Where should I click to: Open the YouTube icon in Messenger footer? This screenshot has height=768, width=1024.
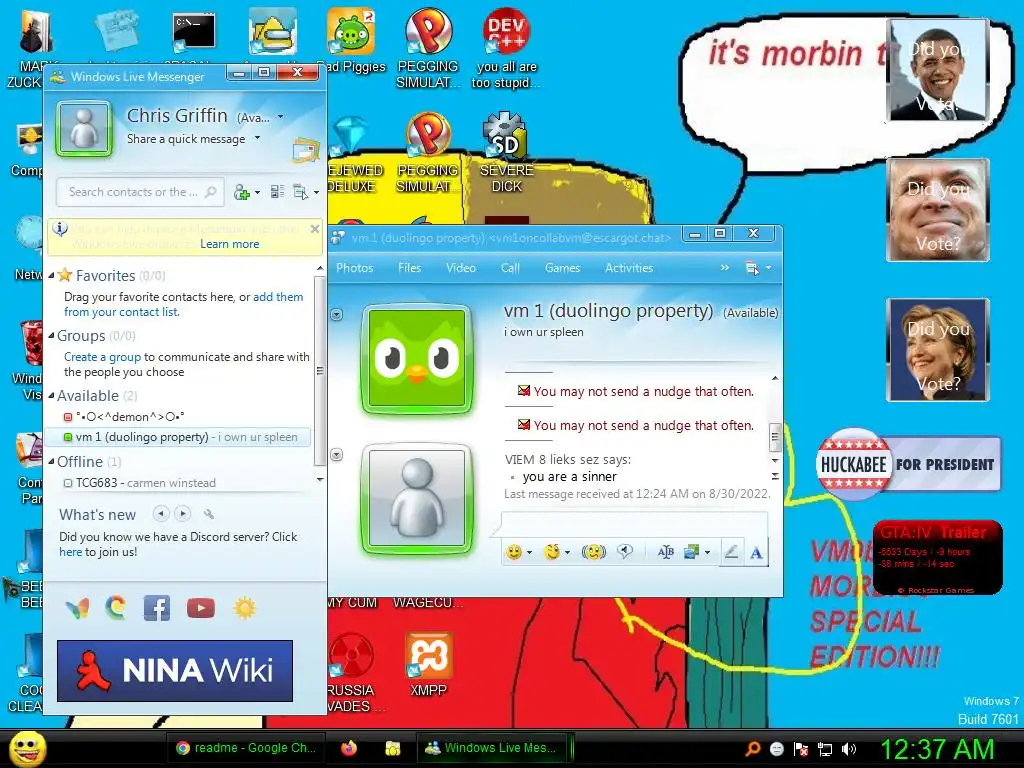[x=200, y=608]
